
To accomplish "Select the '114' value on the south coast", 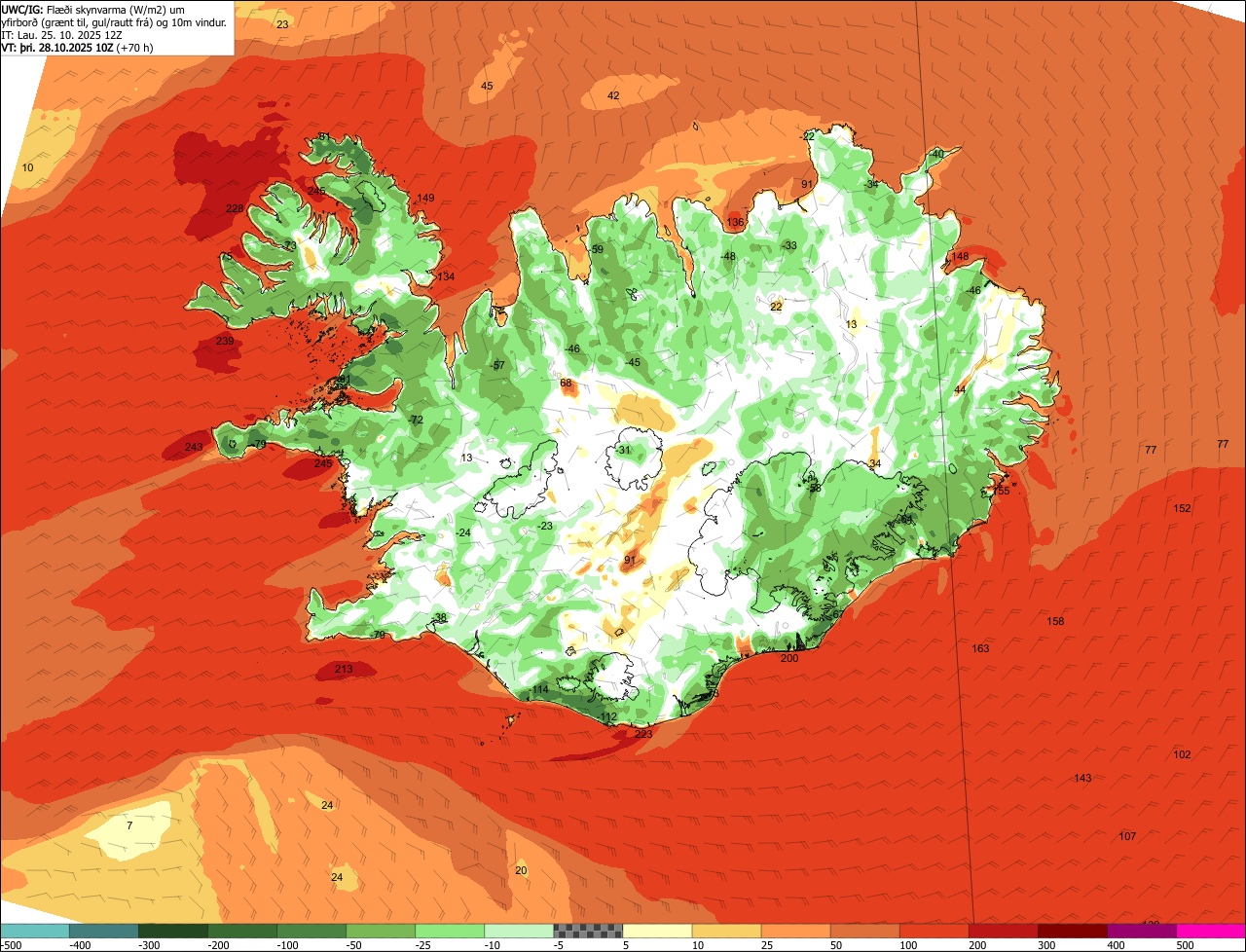I will (540, 689).
